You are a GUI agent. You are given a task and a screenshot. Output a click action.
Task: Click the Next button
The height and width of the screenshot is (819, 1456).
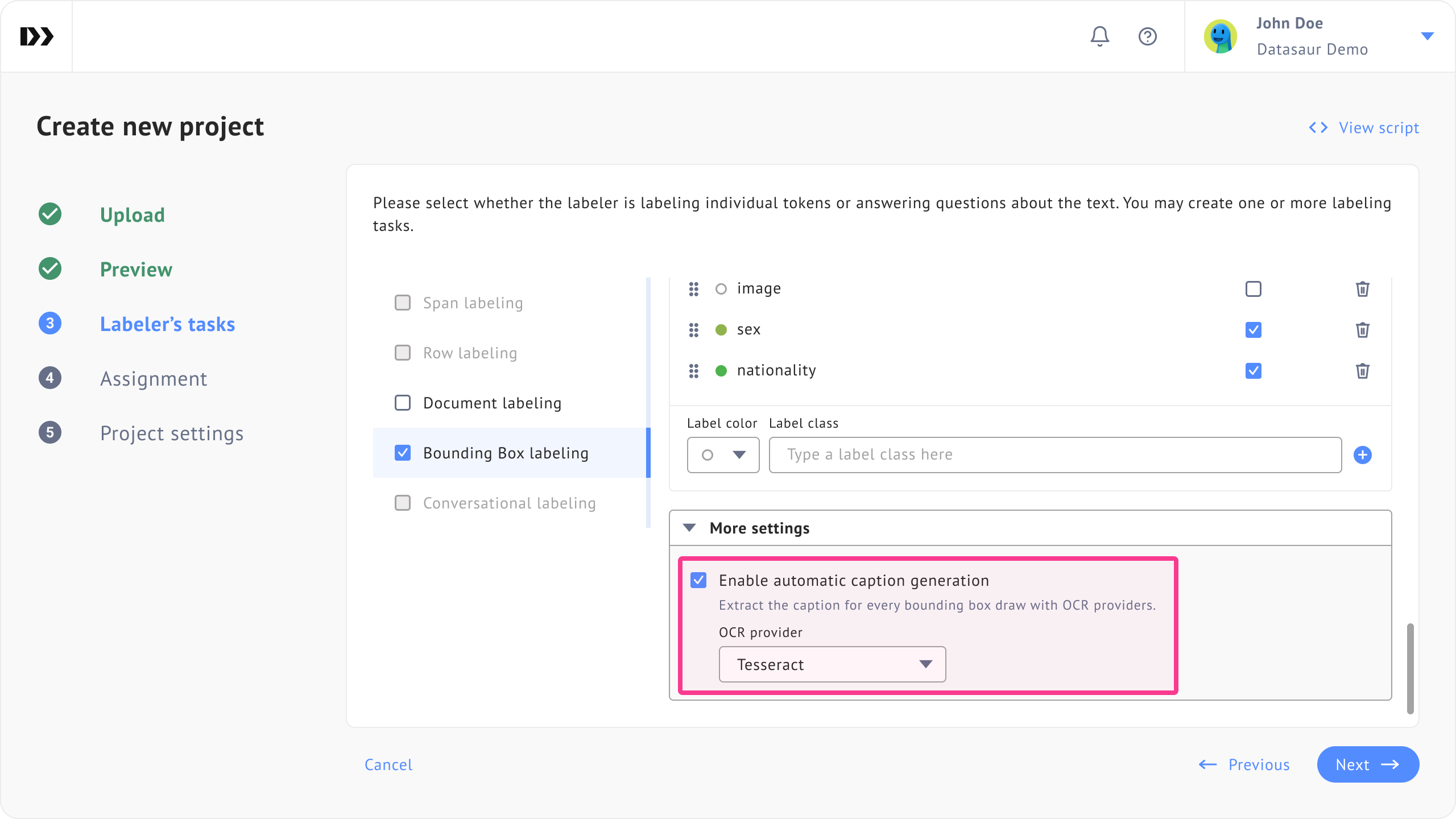click(1367, 764)
